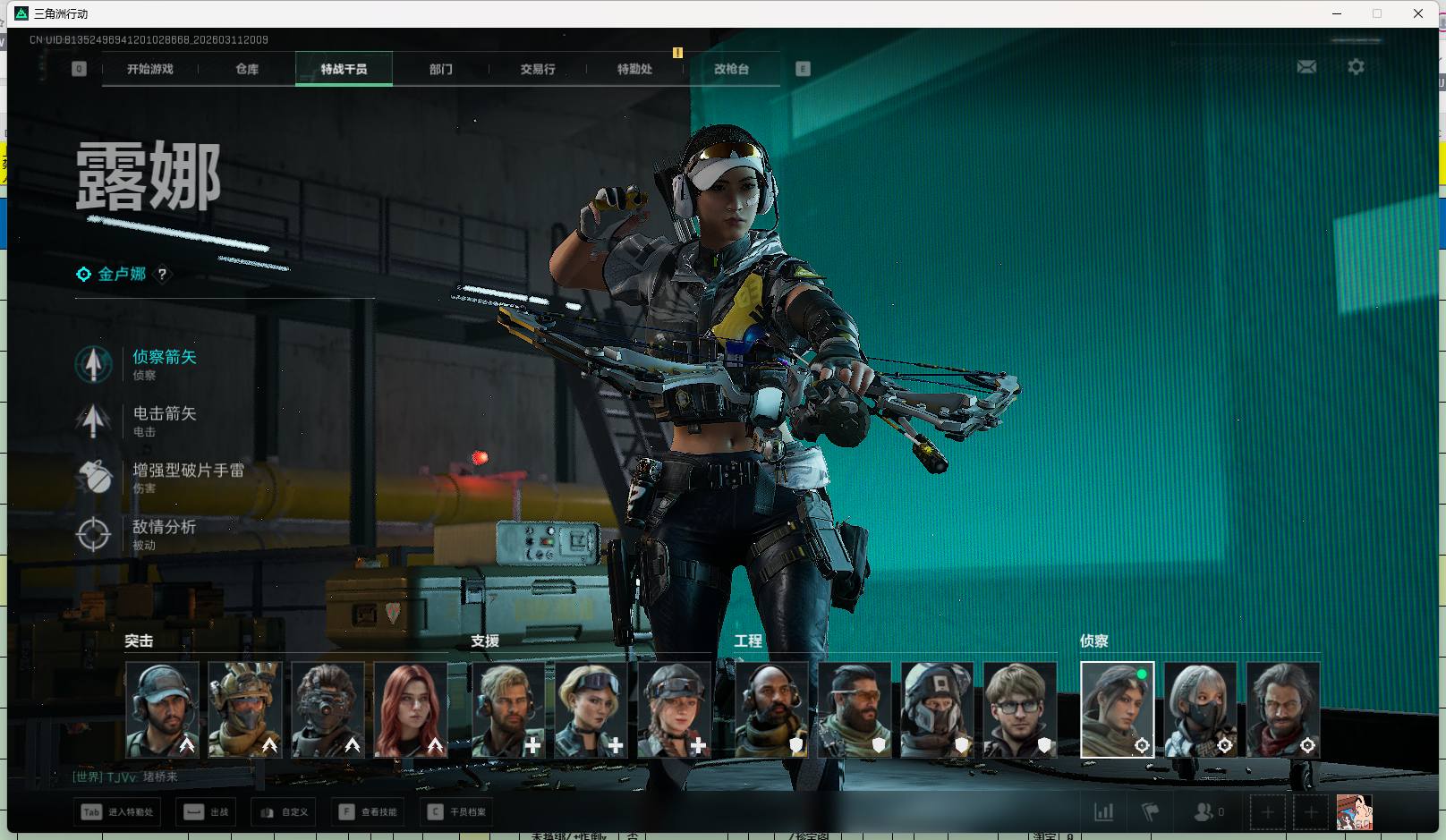Click the E key next-tab icon
Image resolution: width=1446 pixels, height=840 pixels.
[x=803, y=69]
